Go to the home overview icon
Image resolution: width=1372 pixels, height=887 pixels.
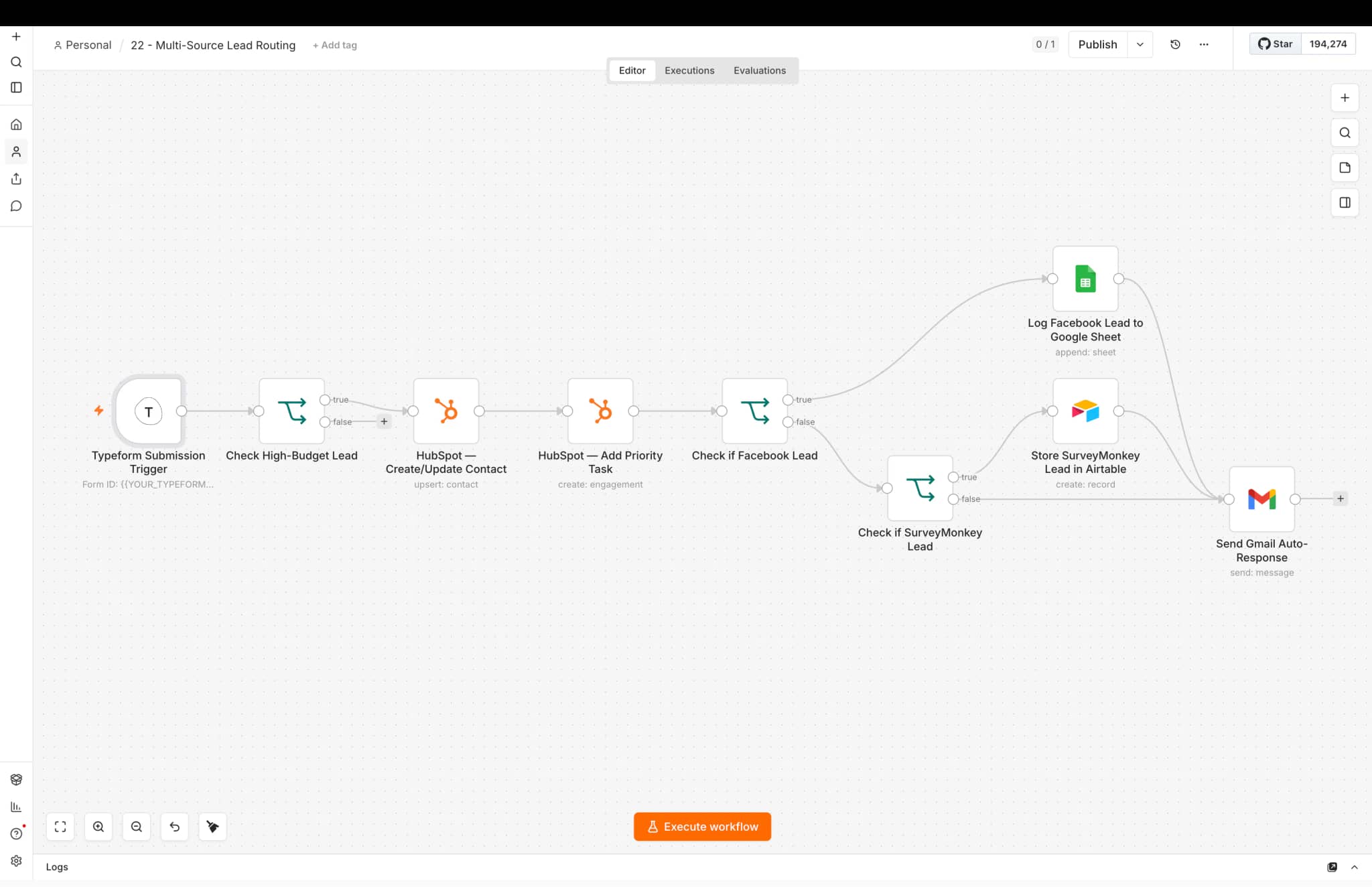16,125
